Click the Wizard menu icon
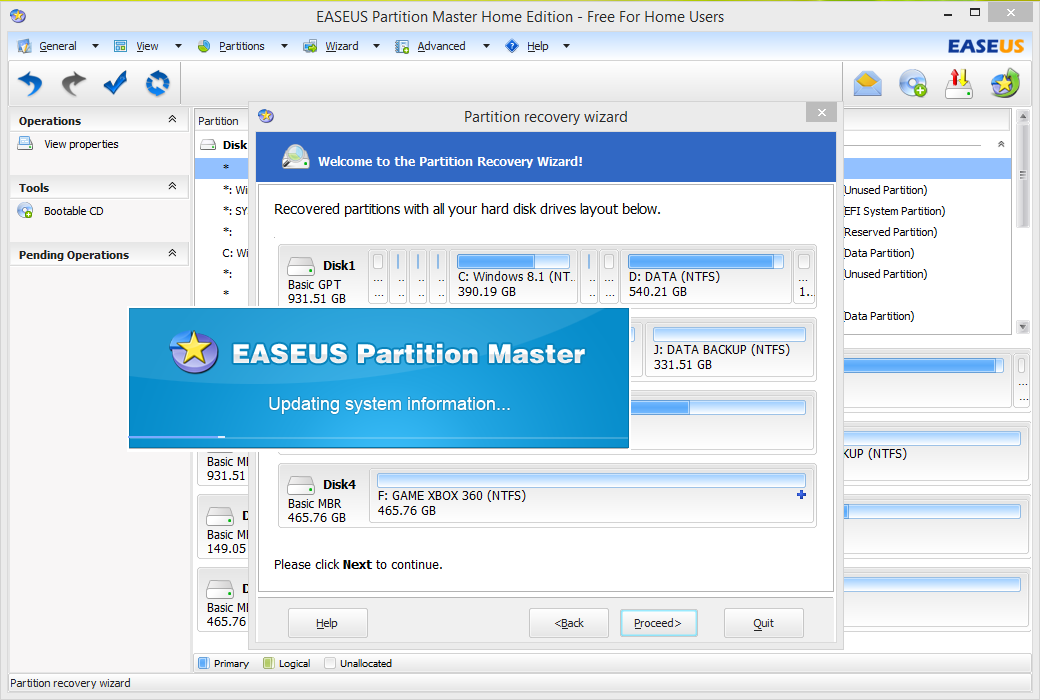The width and height of the screenshot is (1040, 700). (310, 46)
